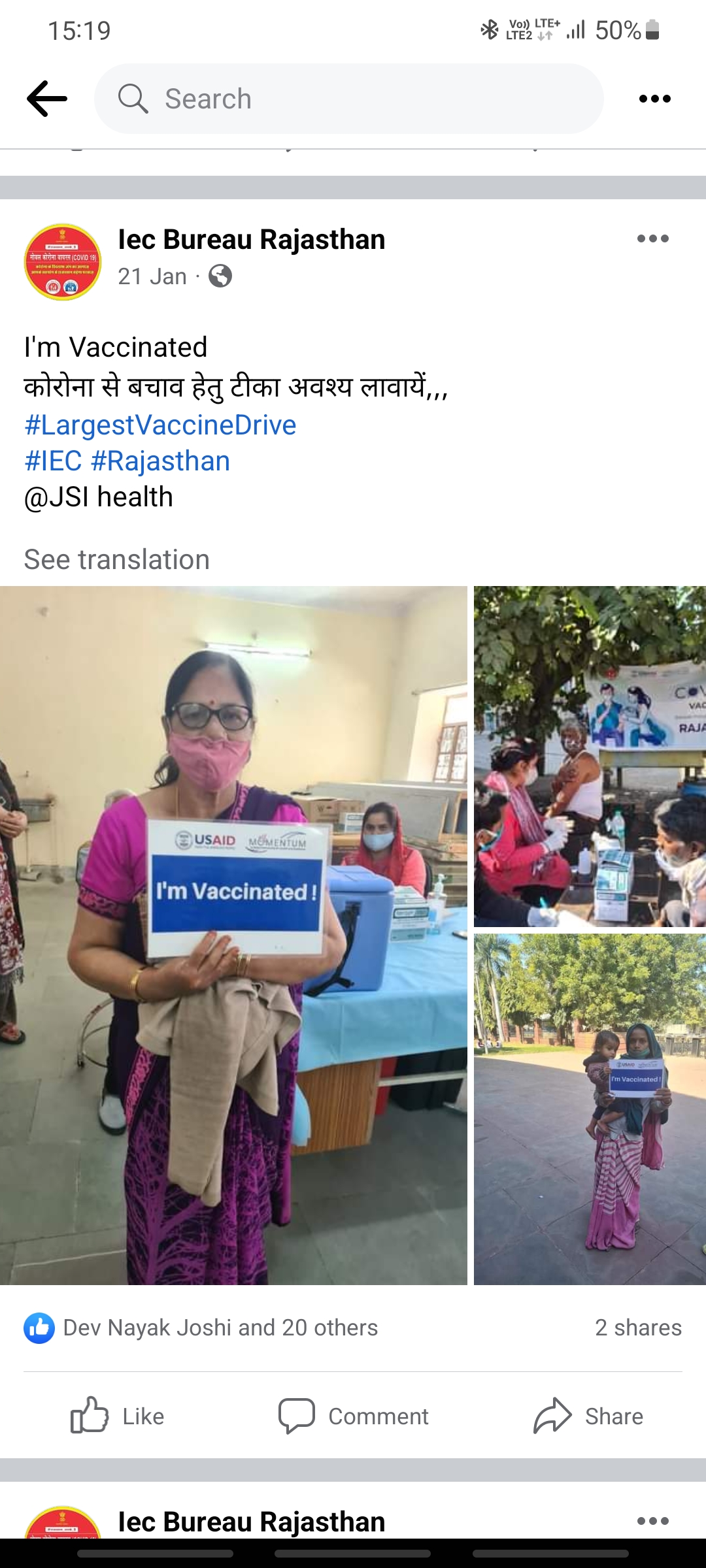Open the Iec Bureau Rajasthan profile picture
The image size is (706, 1568).
click(63, 262)
